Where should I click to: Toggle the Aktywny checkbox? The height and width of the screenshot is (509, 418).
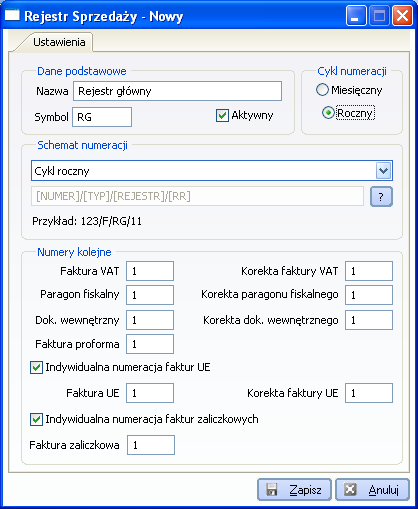pyautogui.click(x=222, y=115)
